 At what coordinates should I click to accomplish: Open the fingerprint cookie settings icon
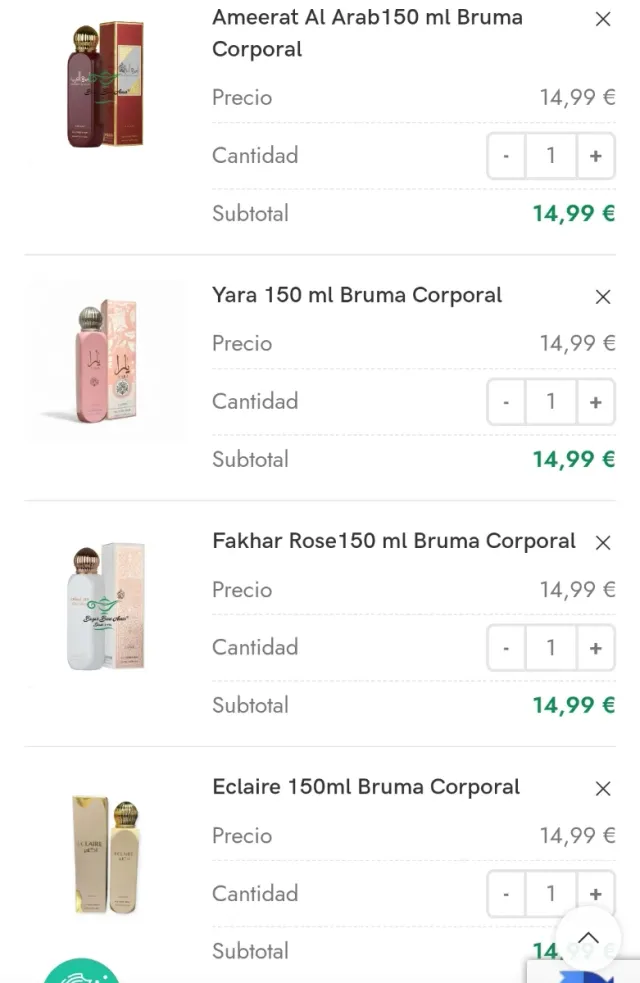pos(82,972)
